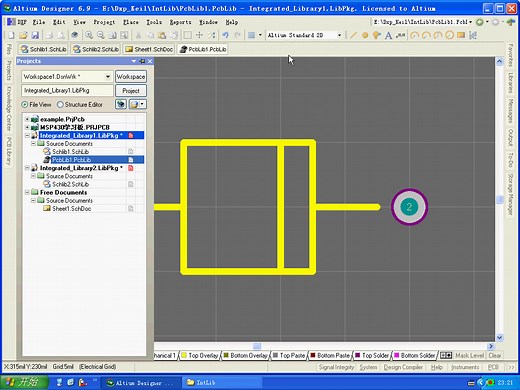
Task: Switch to the Schlib2.SchLib document tab
Action: [96, 49]
